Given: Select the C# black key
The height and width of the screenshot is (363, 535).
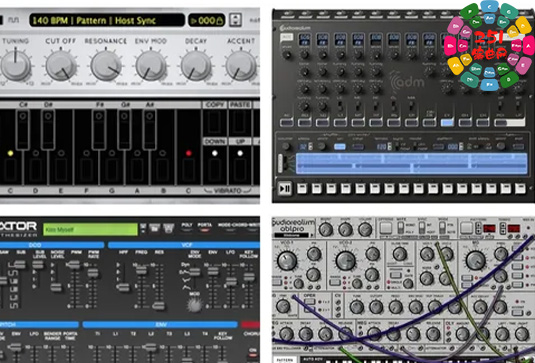Looking at the screenshot, I should pyautogui.click(x=23, y=129).
